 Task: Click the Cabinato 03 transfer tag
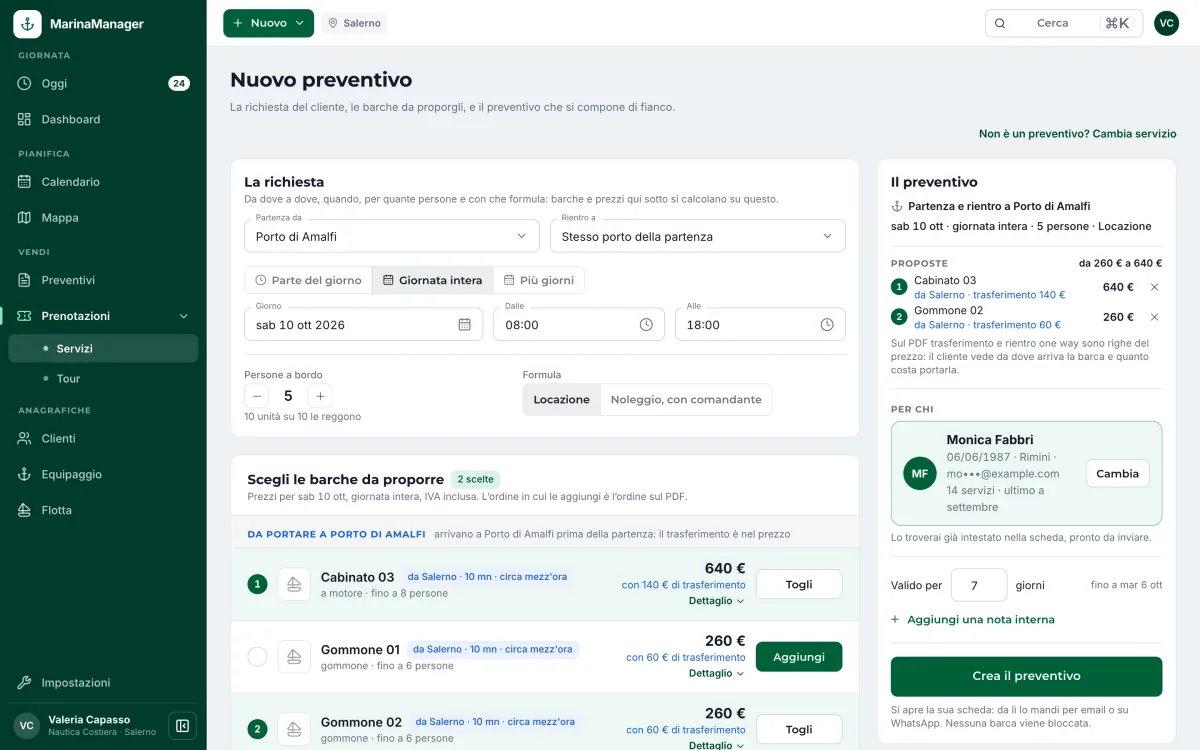pos(488,577)
